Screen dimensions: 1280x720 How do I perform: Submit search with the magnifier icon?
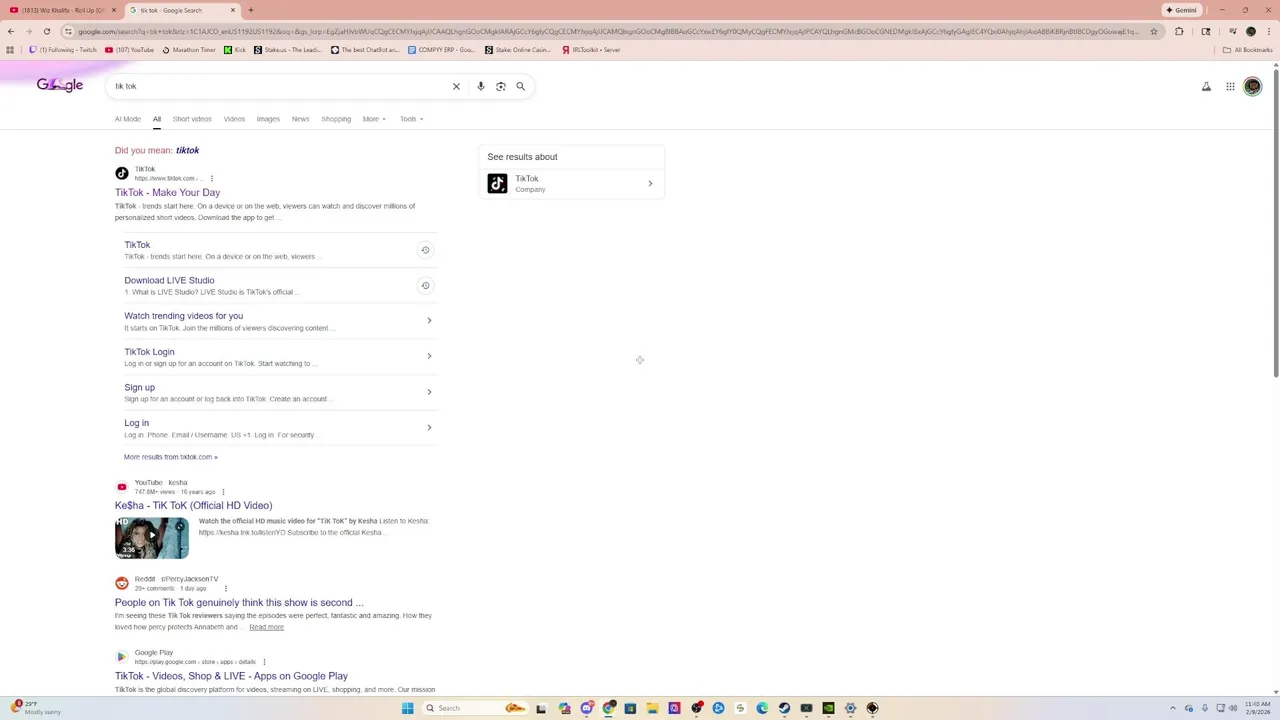click(520, 86)
